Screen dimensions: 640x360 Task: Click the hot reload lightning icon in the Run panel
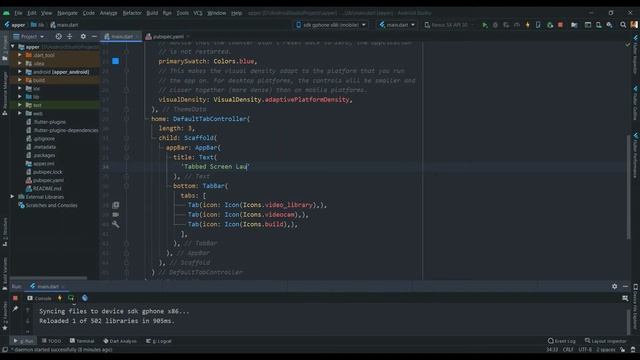pyautogui.click(x=60, y=298)
